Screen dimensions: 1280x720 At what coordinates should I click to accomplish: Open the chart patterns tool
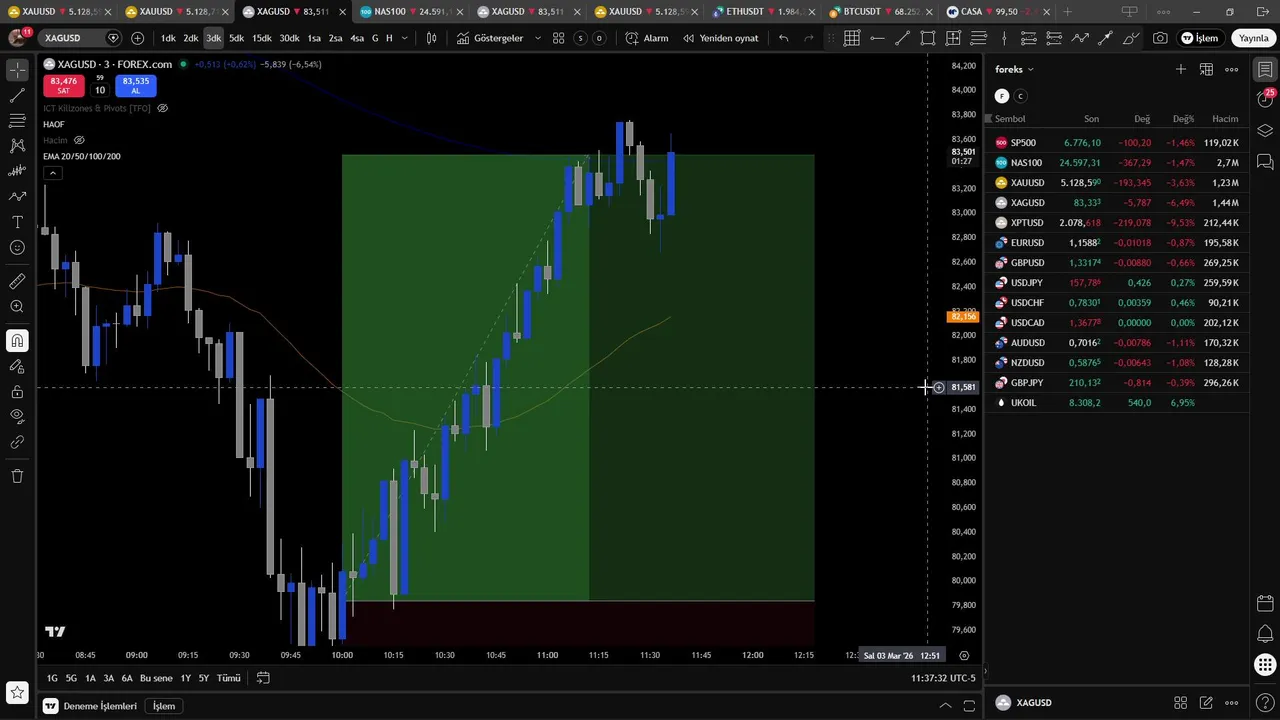click(x=17, y=146)
